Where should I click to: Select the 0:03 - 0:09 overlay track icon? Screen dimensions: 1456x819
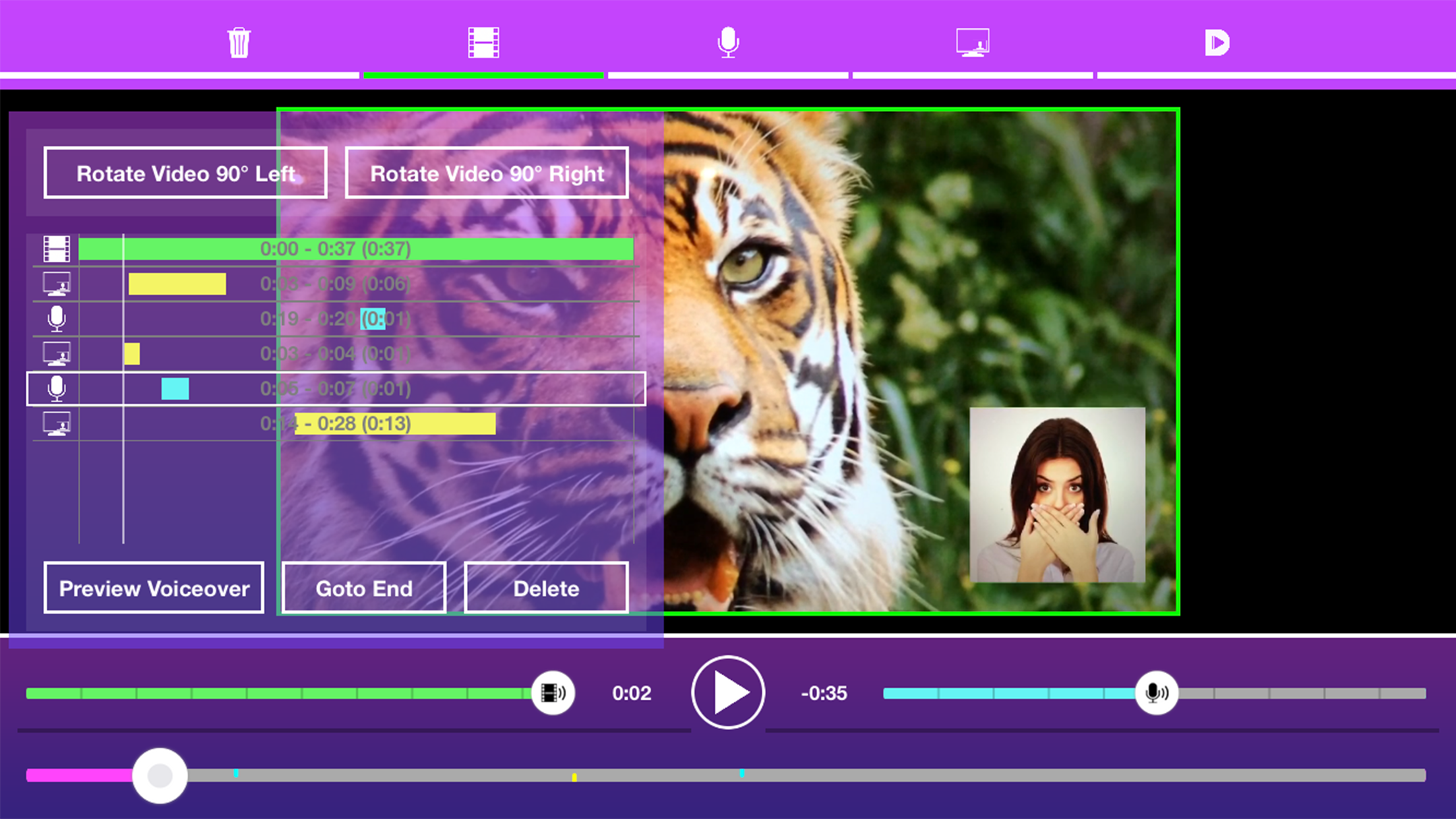coord(57,284)
